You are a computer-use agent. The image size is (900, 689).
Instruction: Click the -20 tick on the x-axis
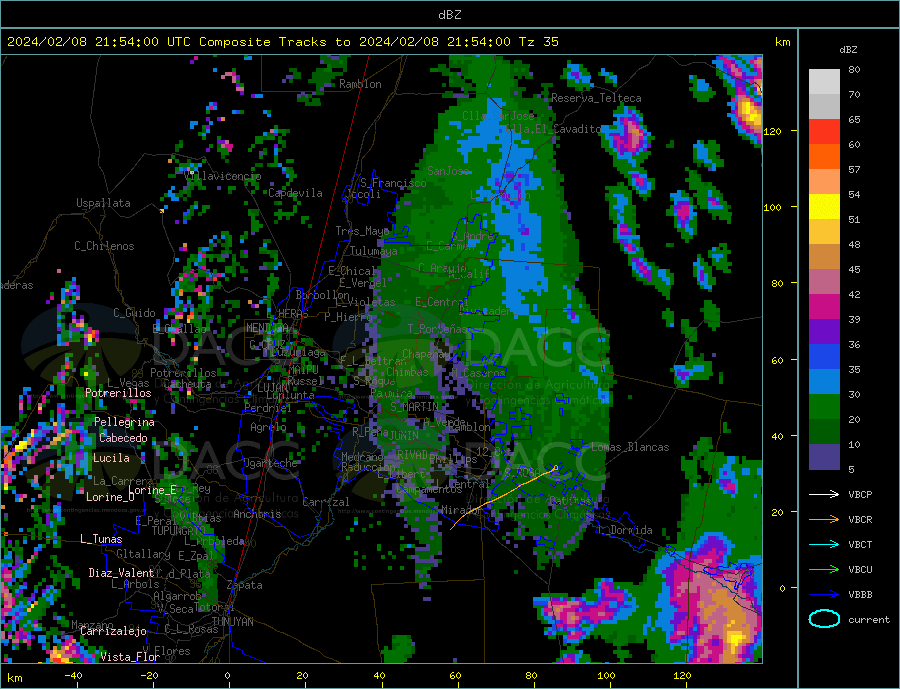click(x=149, y=676)
